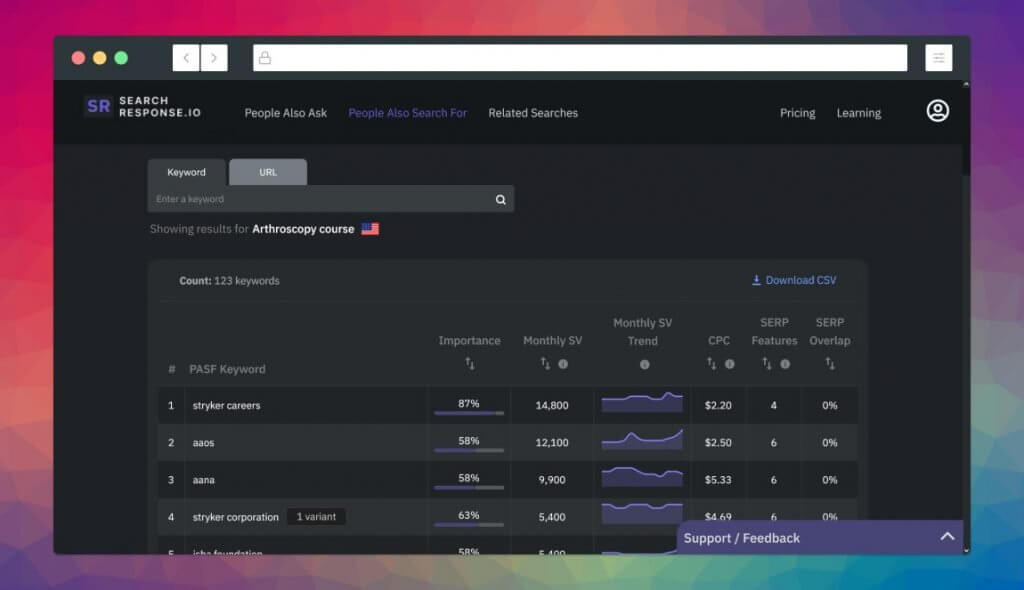Click the 1 variant badge for stryker corporation
The image size is (1024, 590).
[x=317, y=517]
